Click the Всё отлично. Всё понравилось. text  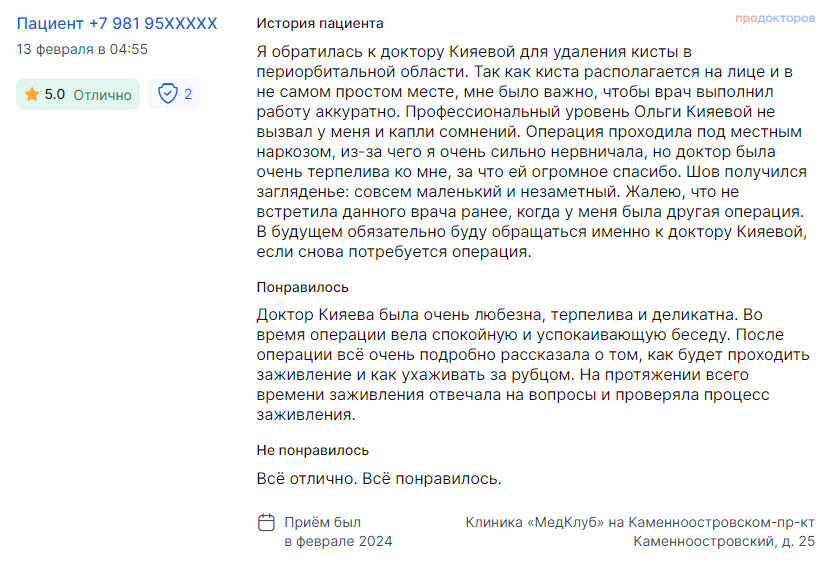[379, 478]
